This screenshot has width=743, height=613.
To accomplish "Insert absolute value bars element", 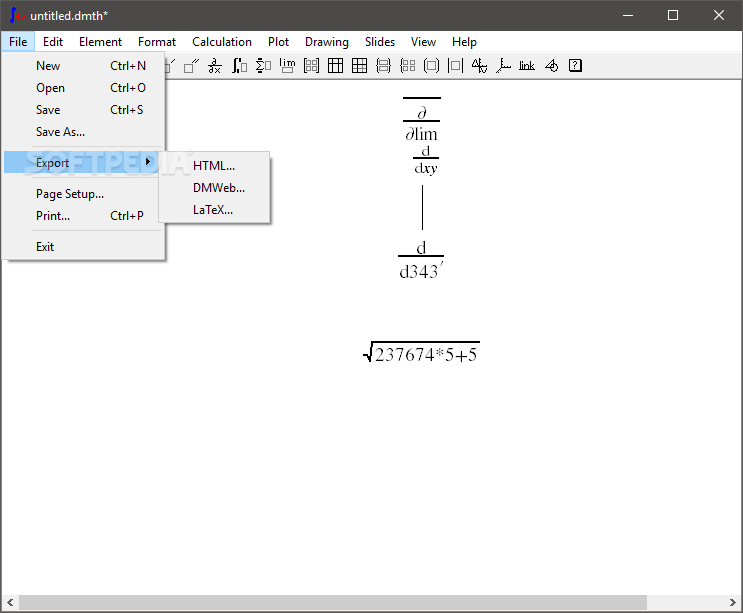I will coord(455,66).
